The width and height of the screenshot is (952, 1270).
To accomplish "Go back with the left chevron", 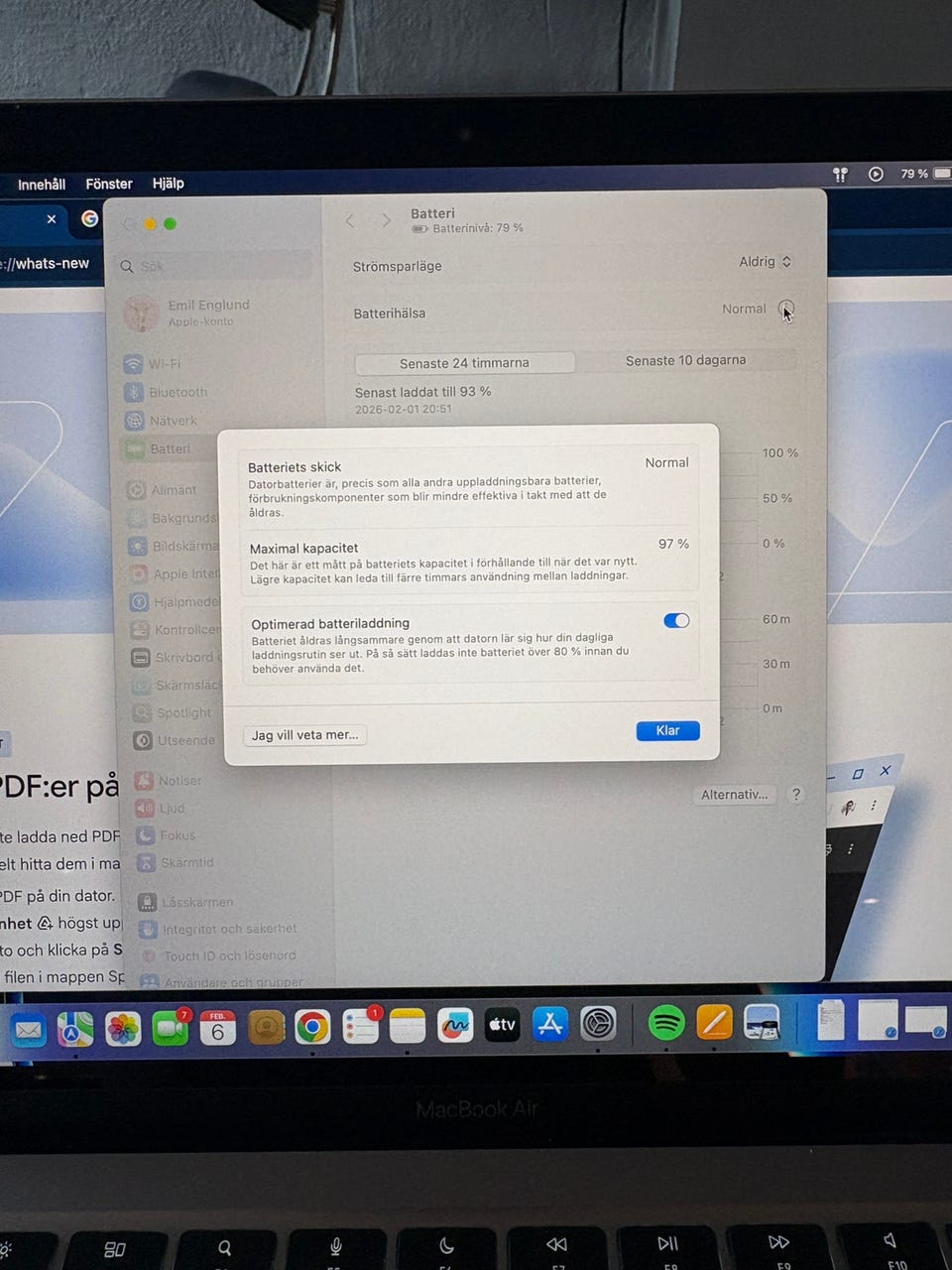I will click(349, 220).
